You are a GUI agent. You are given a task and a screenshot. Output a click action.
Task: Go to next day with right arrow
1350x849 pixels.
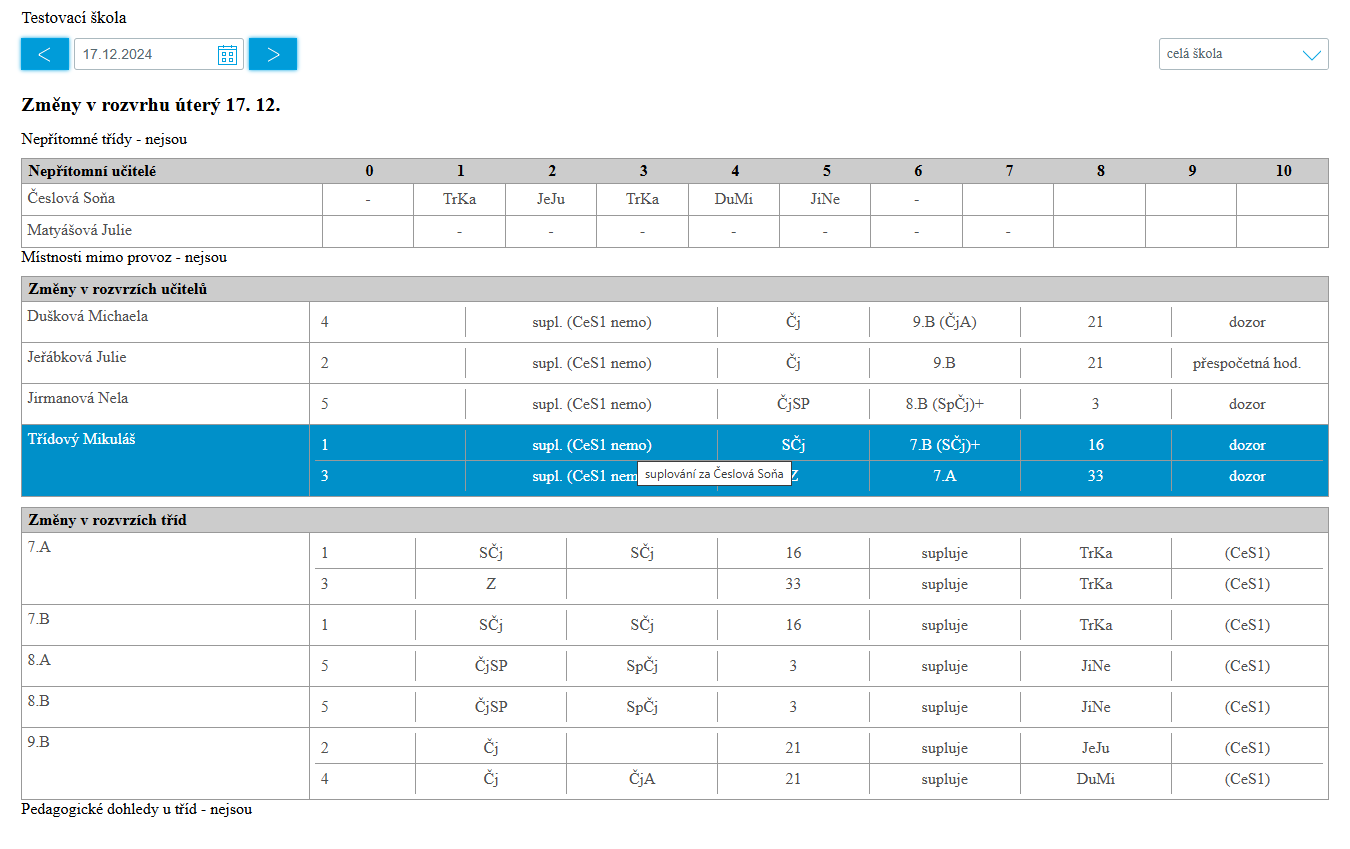click(x=273, y=54)
